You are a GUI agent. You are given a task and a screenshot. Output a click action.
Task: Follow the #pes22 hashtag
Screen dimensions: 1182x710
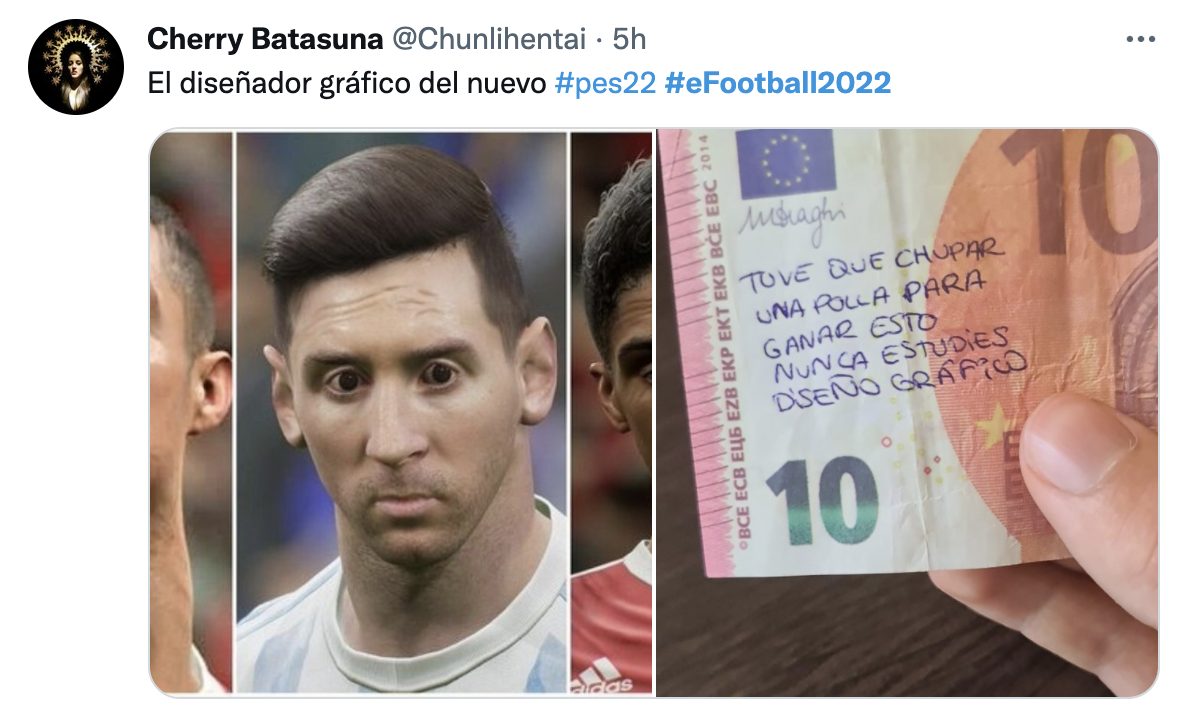pyautogui.click(x=605, y=83)
